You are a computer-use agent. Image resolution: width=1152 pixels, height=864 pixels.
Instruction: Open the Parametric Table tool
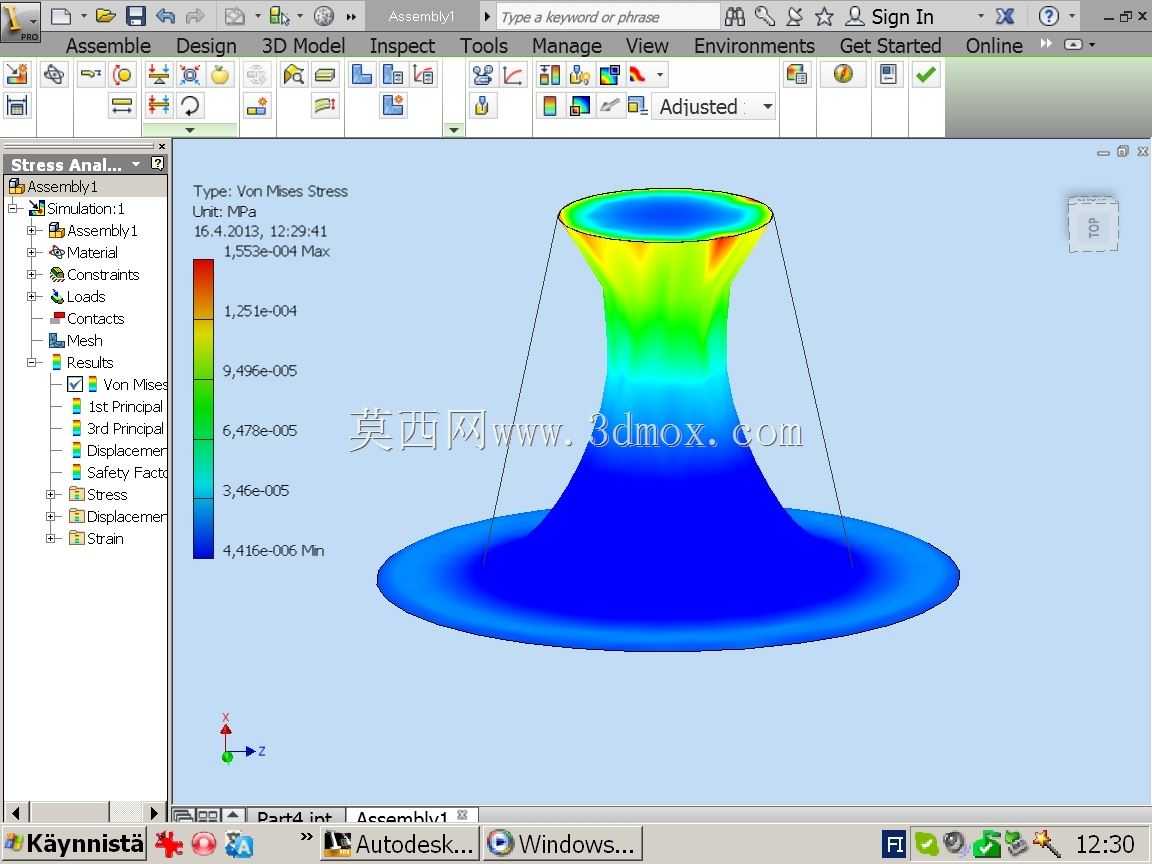(16, 107)
